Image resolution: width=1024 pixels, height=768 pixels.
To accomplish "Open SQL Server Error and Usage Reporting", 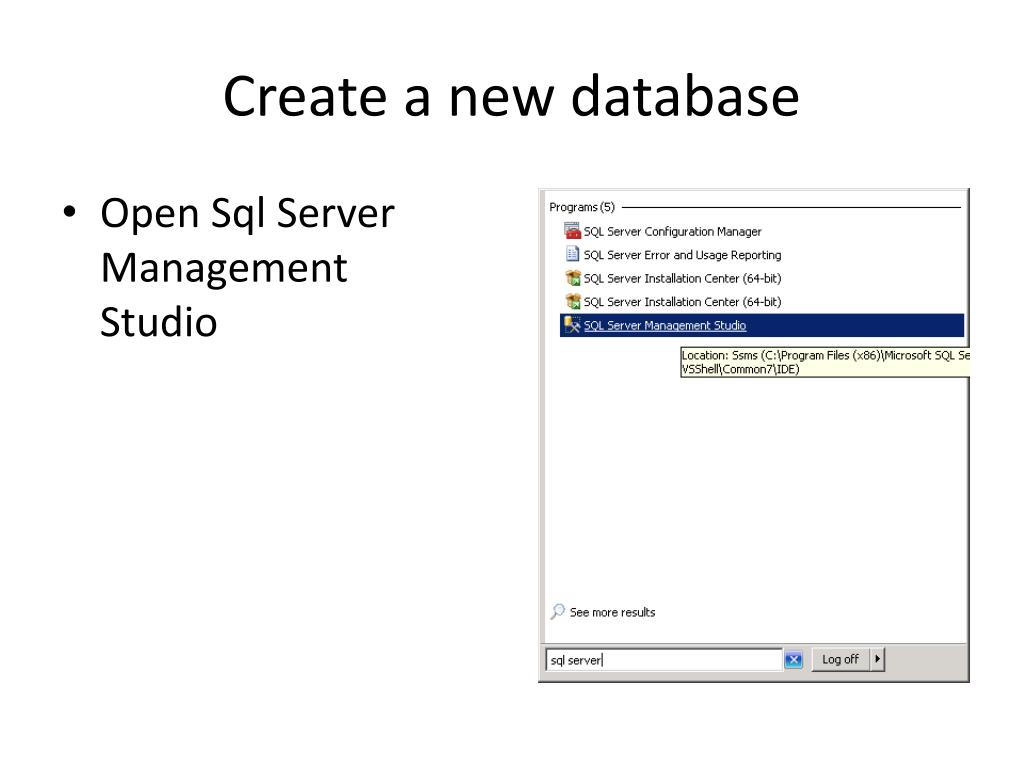I will [682, 255].
